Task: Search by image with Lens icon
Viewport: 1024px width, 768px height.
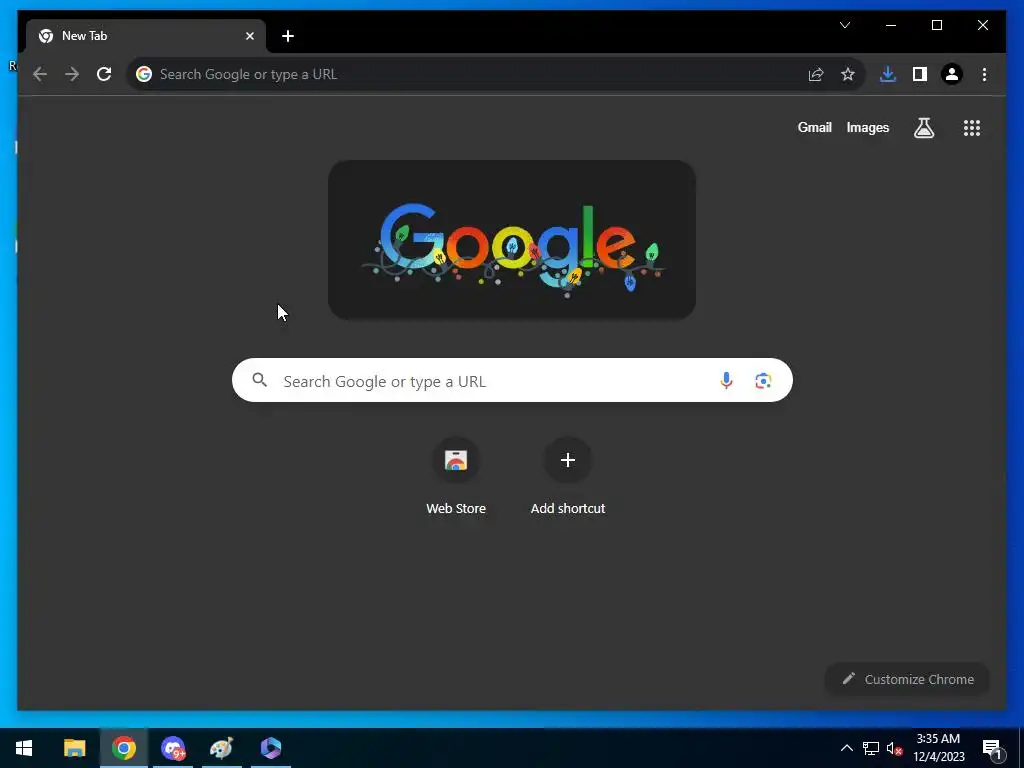Action: point(763,381)
